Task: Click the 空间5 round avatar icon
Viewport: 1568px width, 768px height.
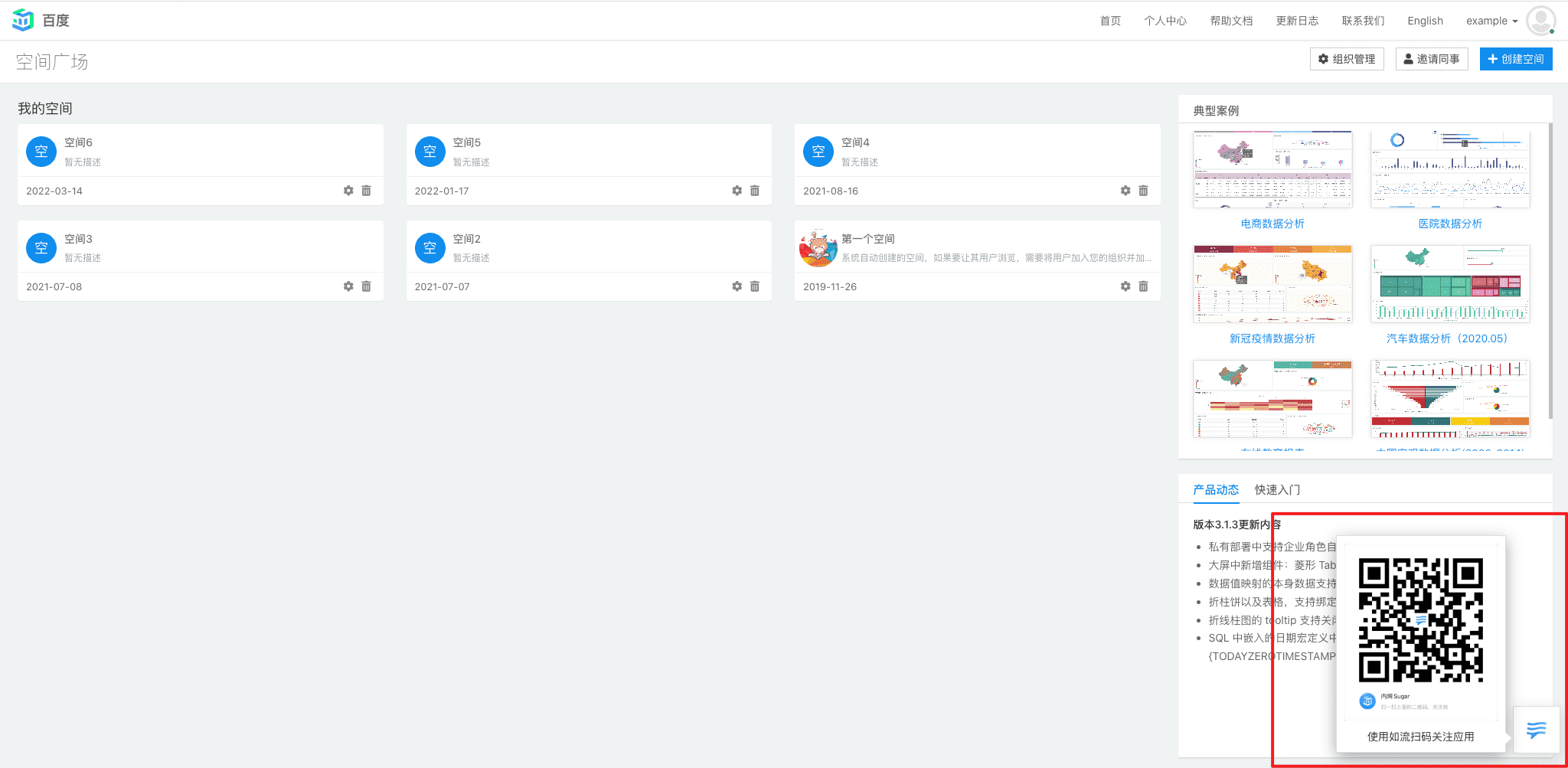Action: [x=430, y=152]
